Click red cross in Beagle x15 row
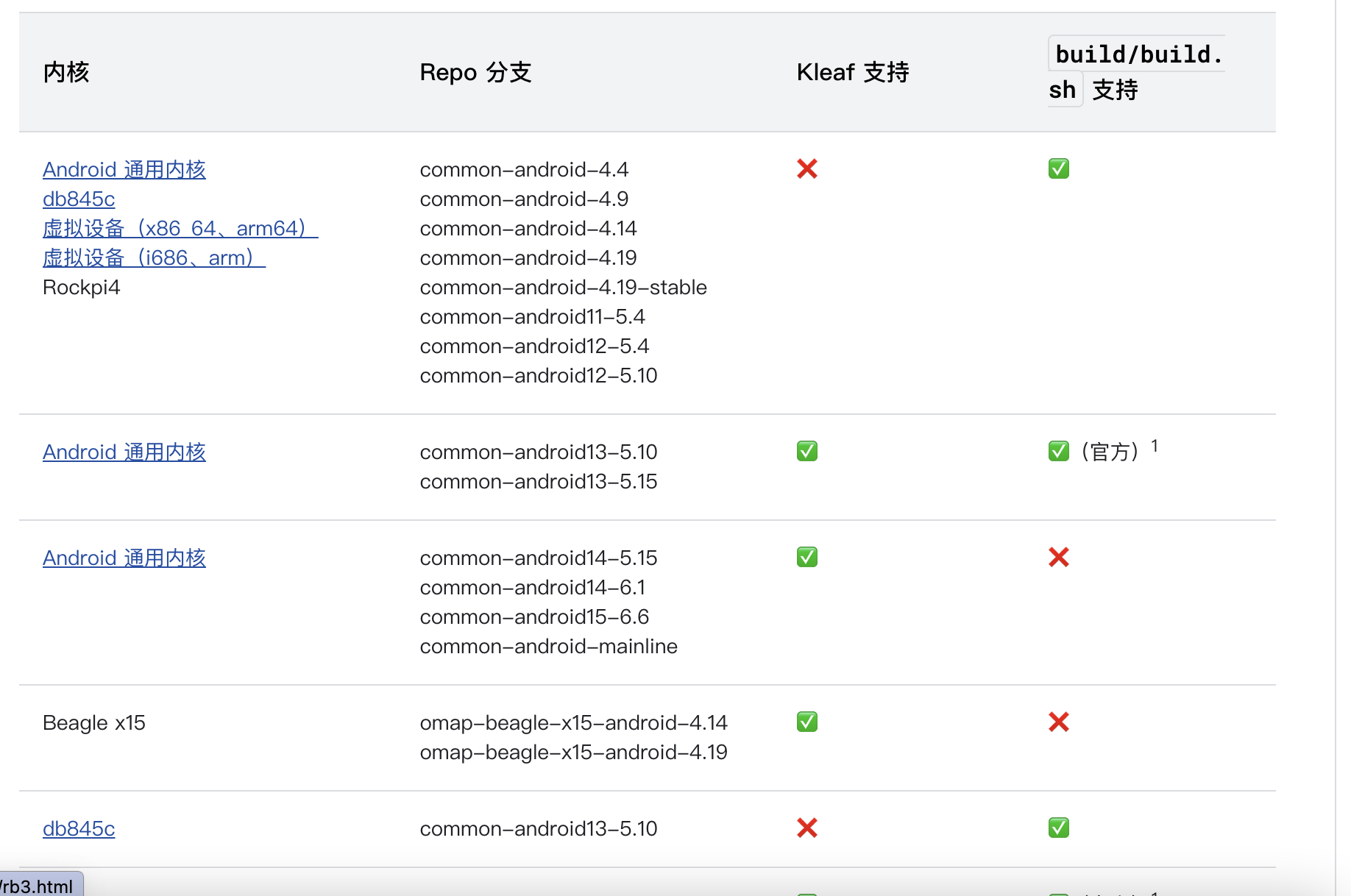 pos(1058,722)
